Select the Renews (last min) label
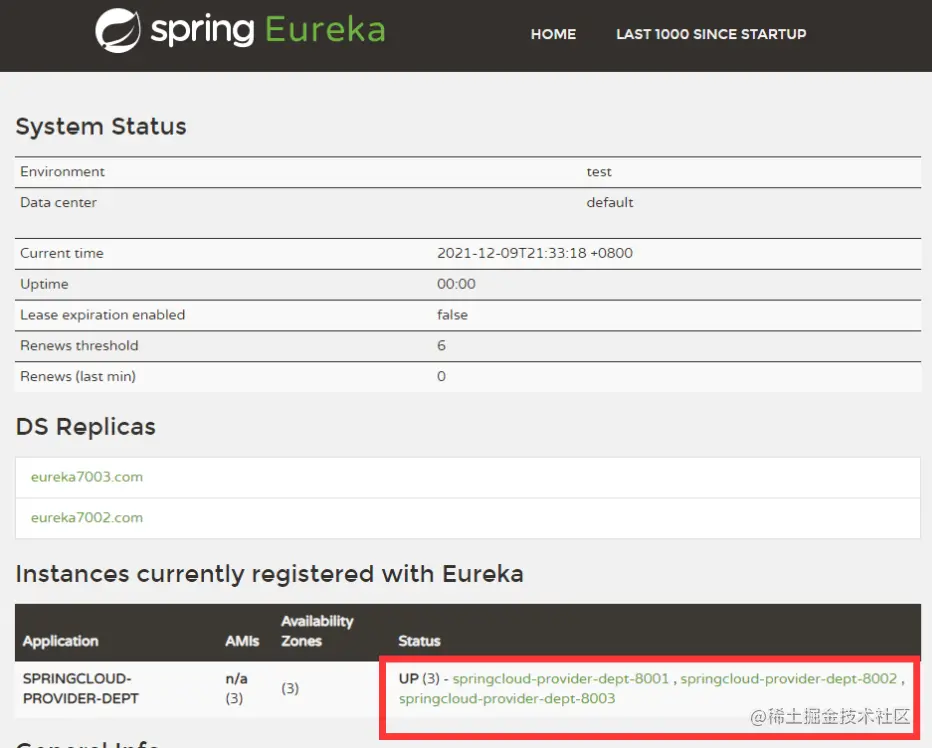 tap(78, 376)
